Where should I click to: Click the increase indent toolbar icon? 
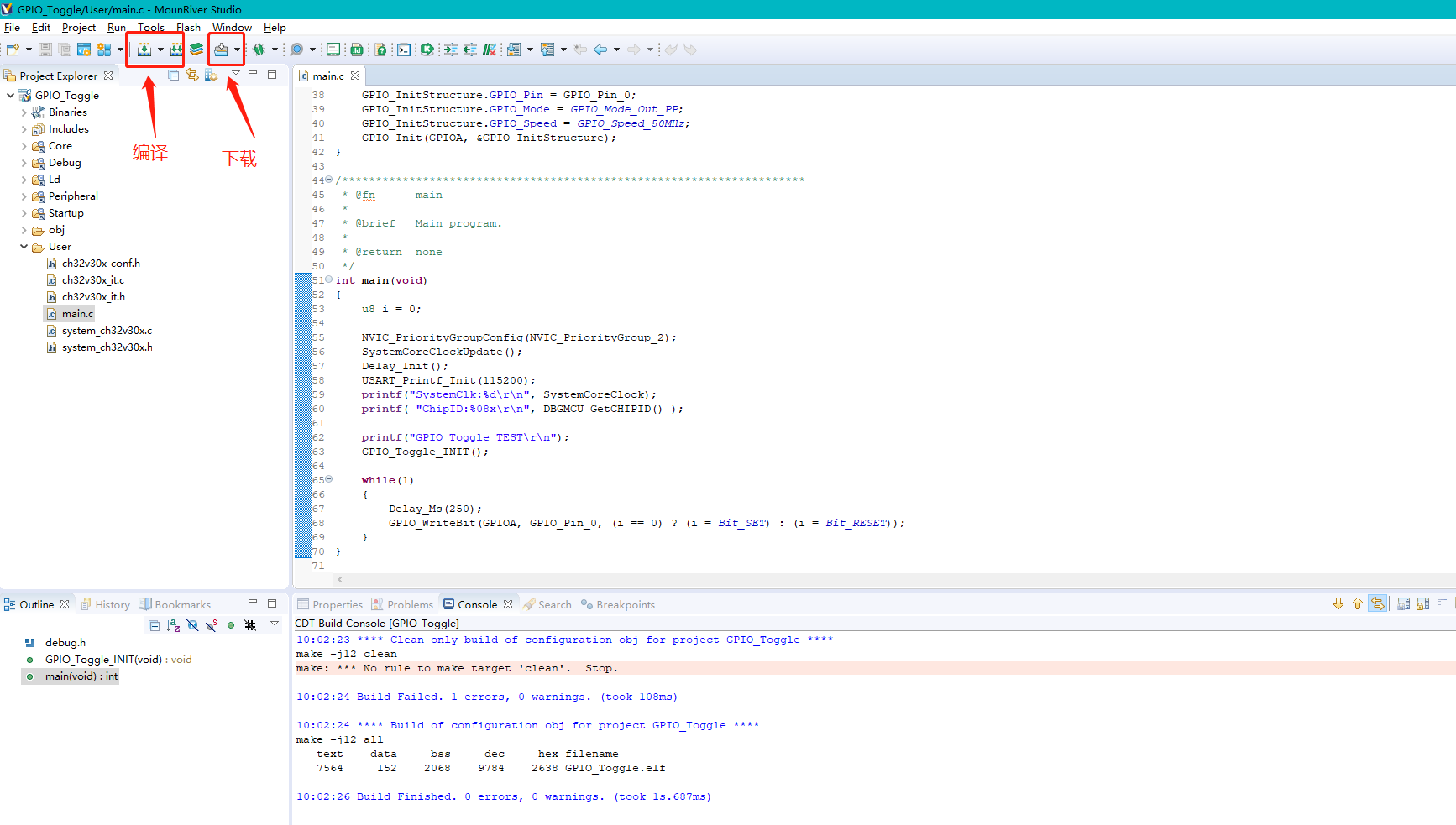point(451,50)
